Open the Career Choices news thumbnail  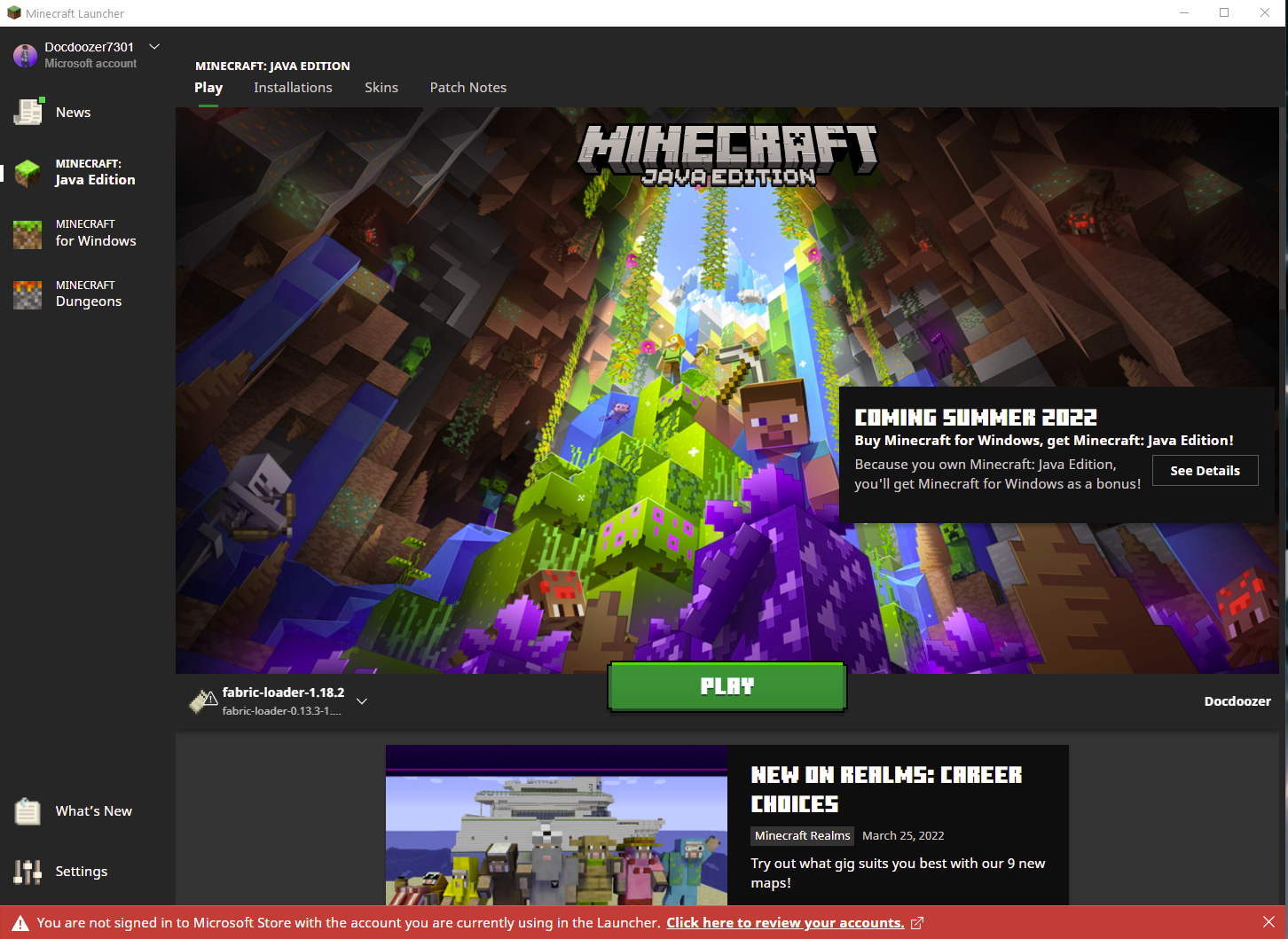(x=556, y=826)
